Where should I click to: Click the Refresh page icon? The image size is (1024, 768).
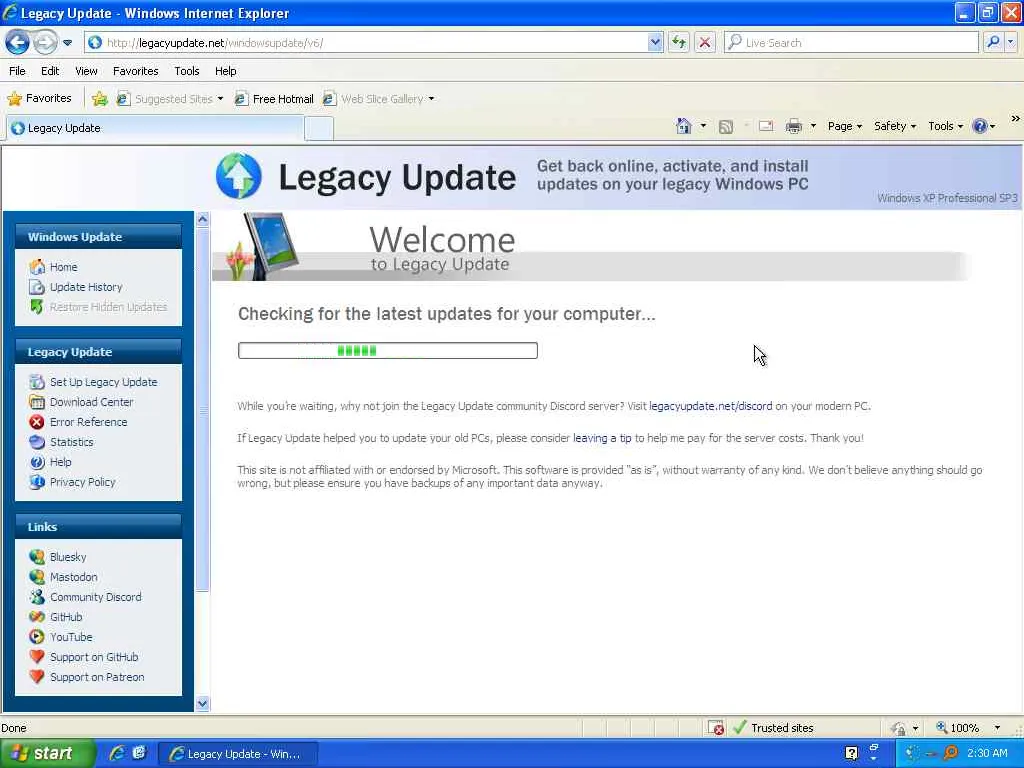(679, 43)
